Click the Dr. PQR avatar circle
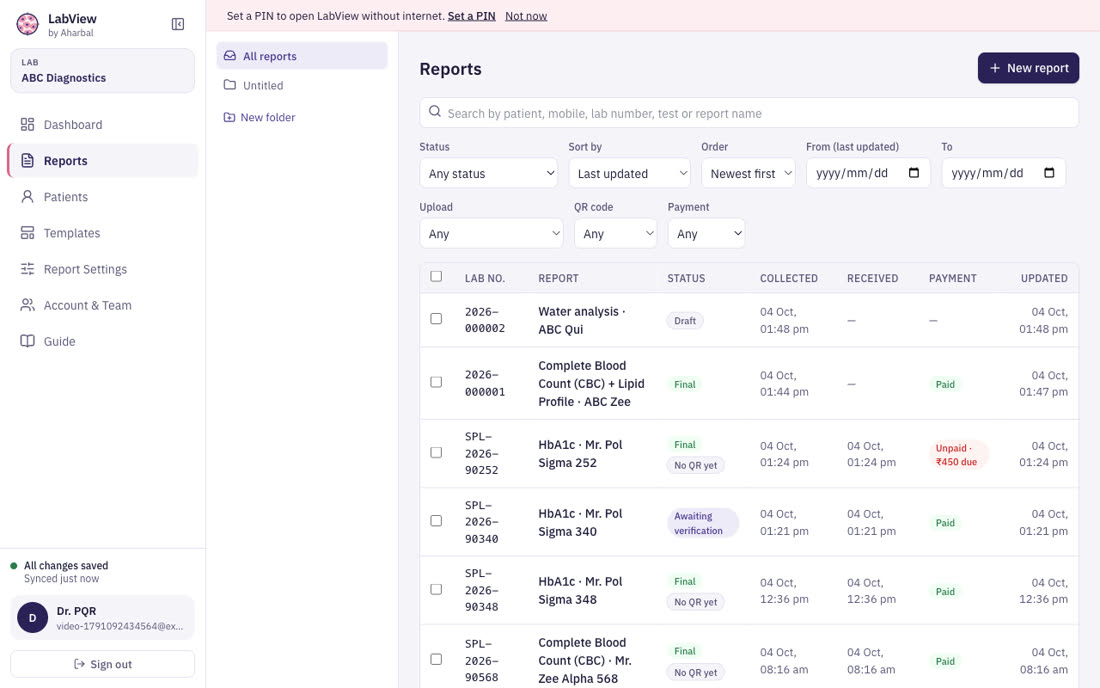This screenshot has height=688, width=1100. coord(32,618)
